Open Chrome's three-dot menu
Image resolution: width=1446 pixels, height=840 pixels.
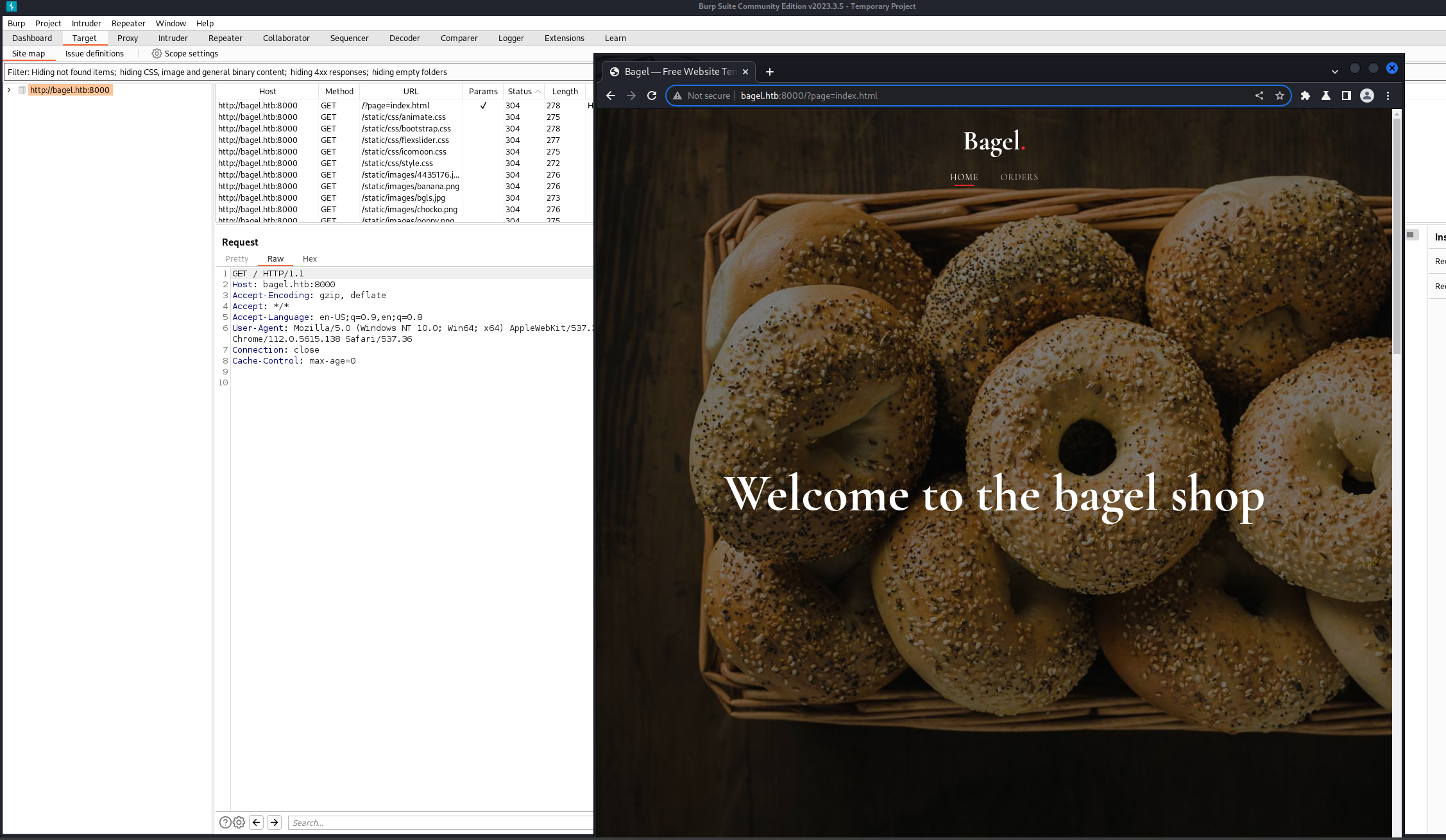point(1388,95)
